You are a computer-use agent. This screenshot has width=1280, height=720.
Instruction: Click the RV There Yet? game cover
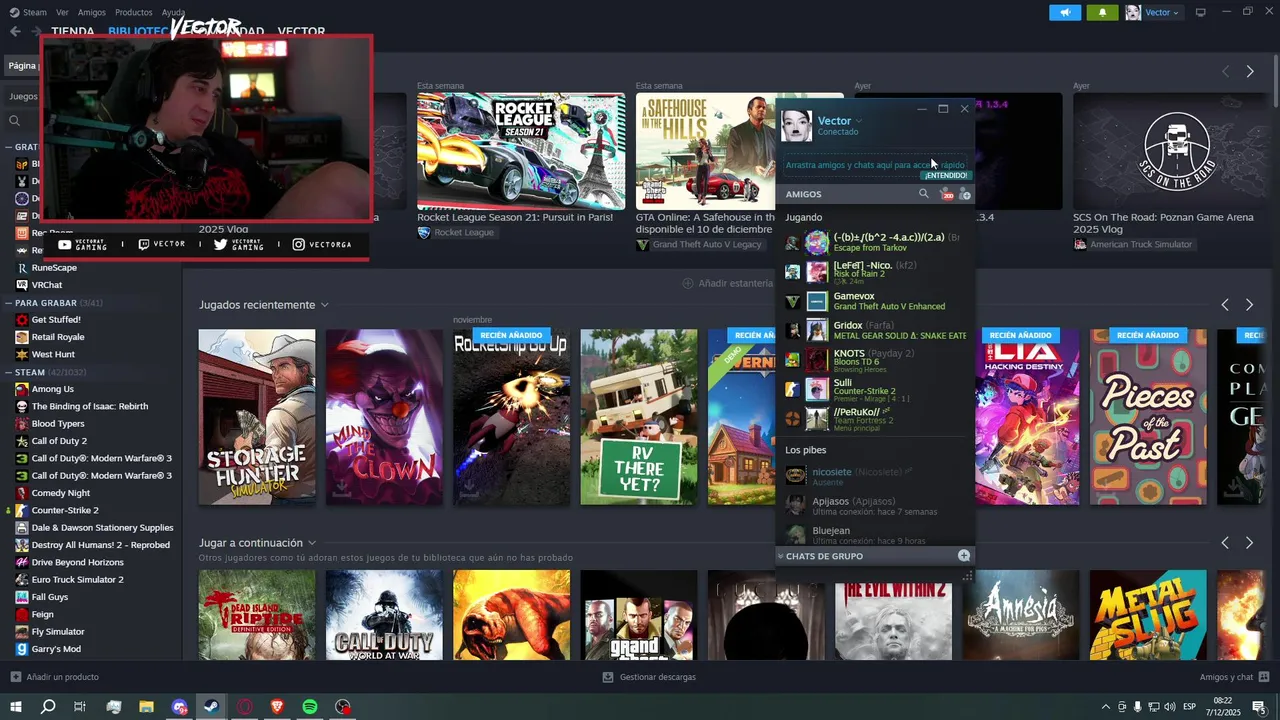[639, 417]
